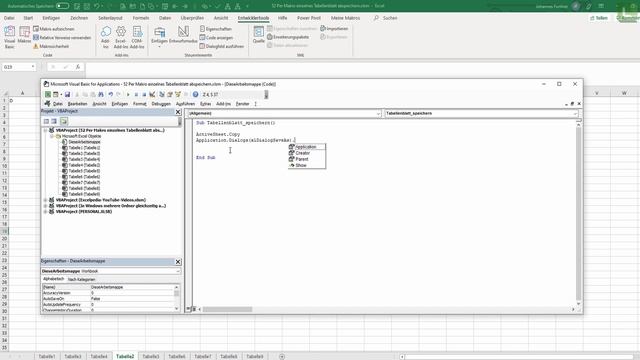
Task: Open the Debuggen menu in VBA editor
Action: [161, 104]
